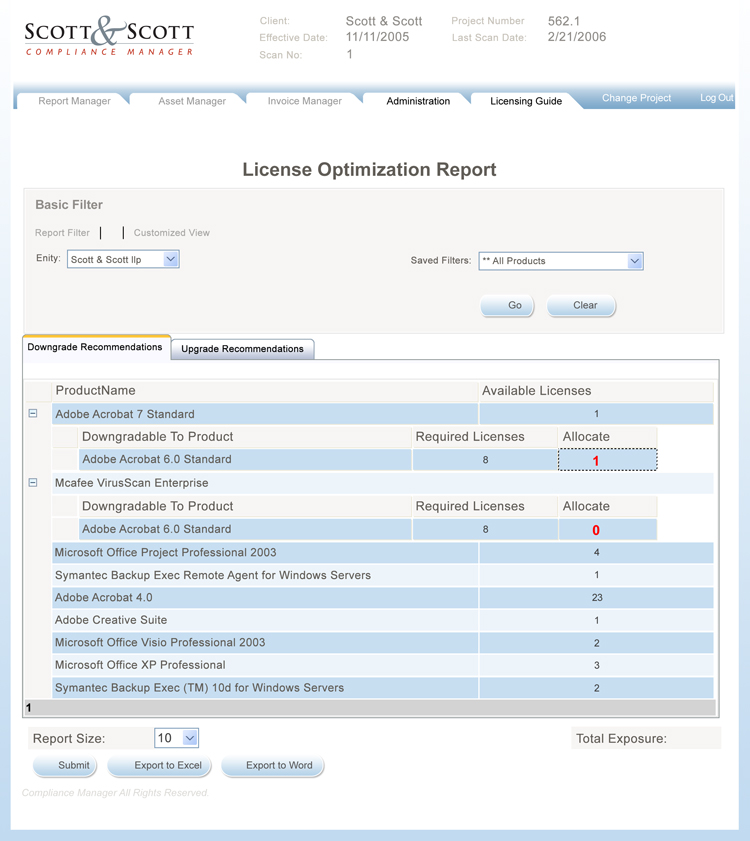The image size is (750, 841).
Task: Select the Downgrade Recommendations tab
Action: (x=95, y=347)
